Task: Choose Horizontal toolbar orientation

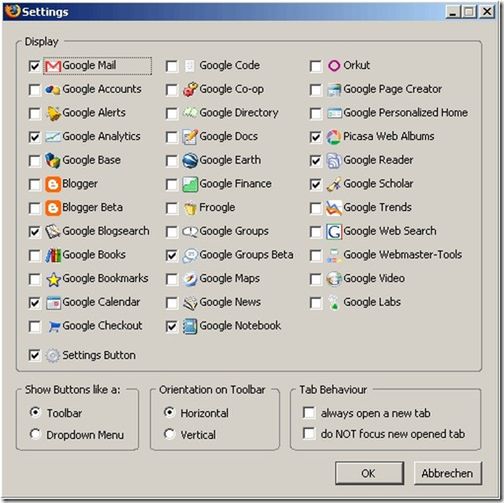Action: coord(169,412)
